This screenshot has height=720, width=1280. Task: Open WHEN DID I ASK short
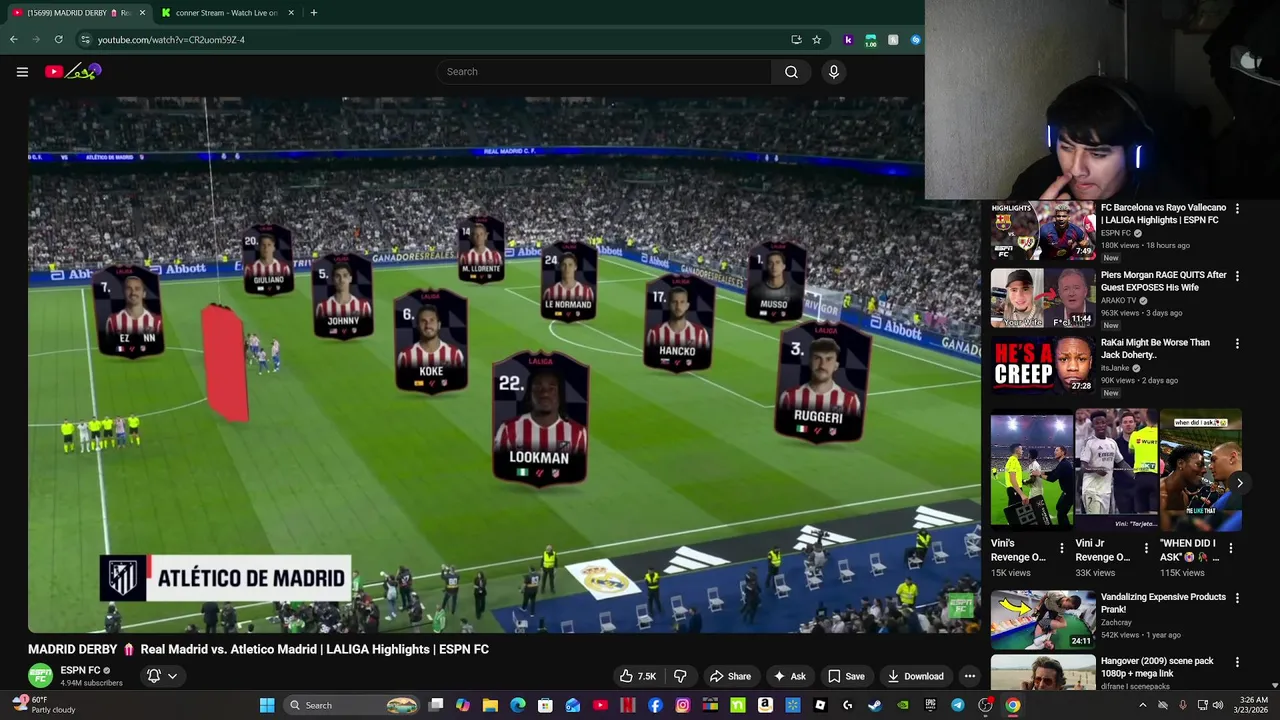pos(1200,470)
